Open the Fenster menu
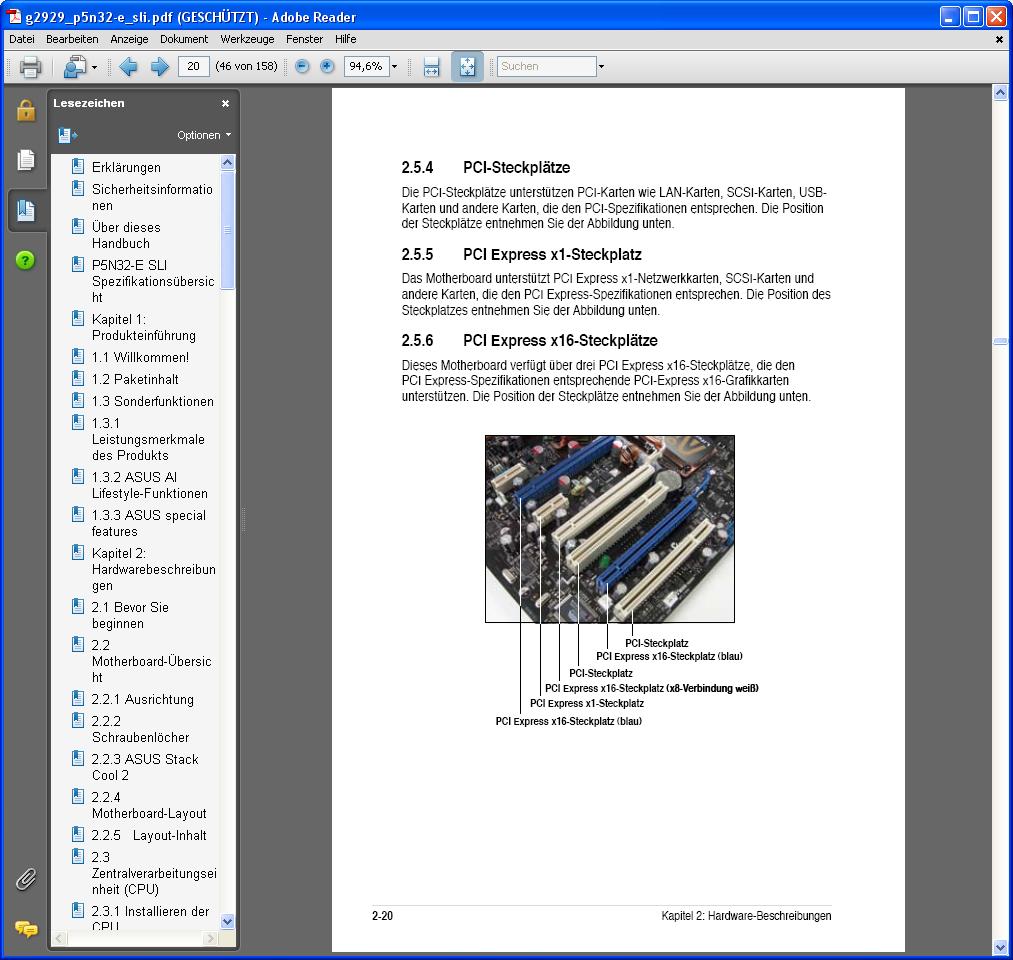The width and height of the screenshot is (1013, 960). 304,39
